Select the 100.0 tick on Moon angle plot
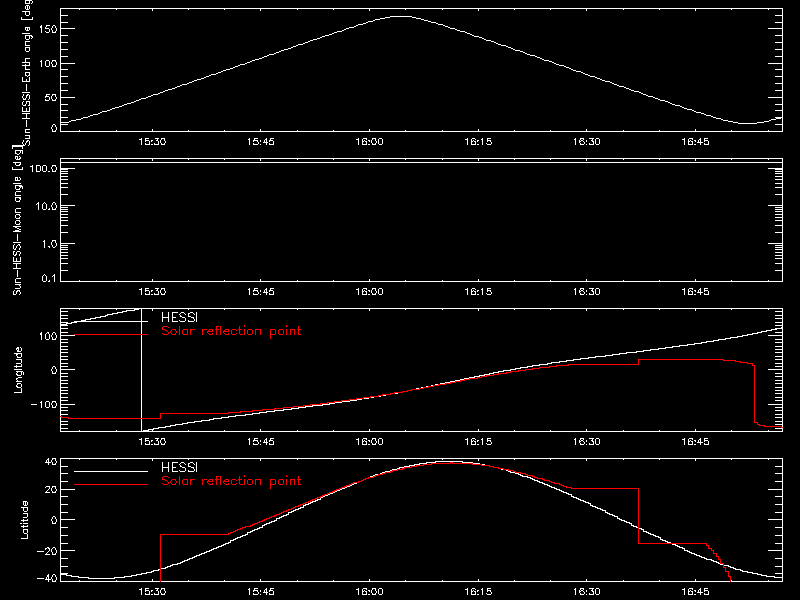Screen dimensions: 800x600 pyautogui.click(x=43, y=168)
